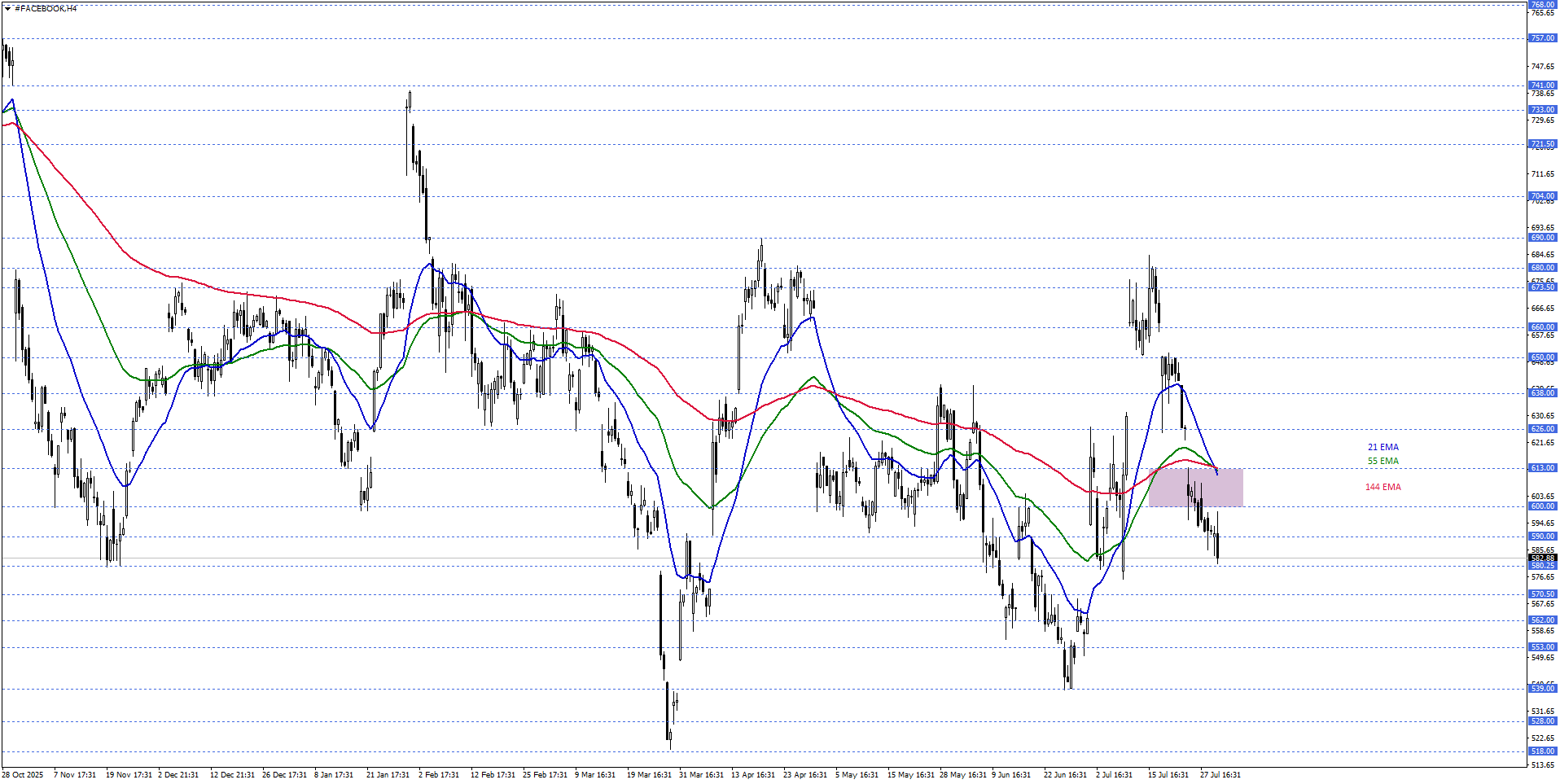
Task: Select the 660.00 price level tag
Action: [x=1542, y=327]
